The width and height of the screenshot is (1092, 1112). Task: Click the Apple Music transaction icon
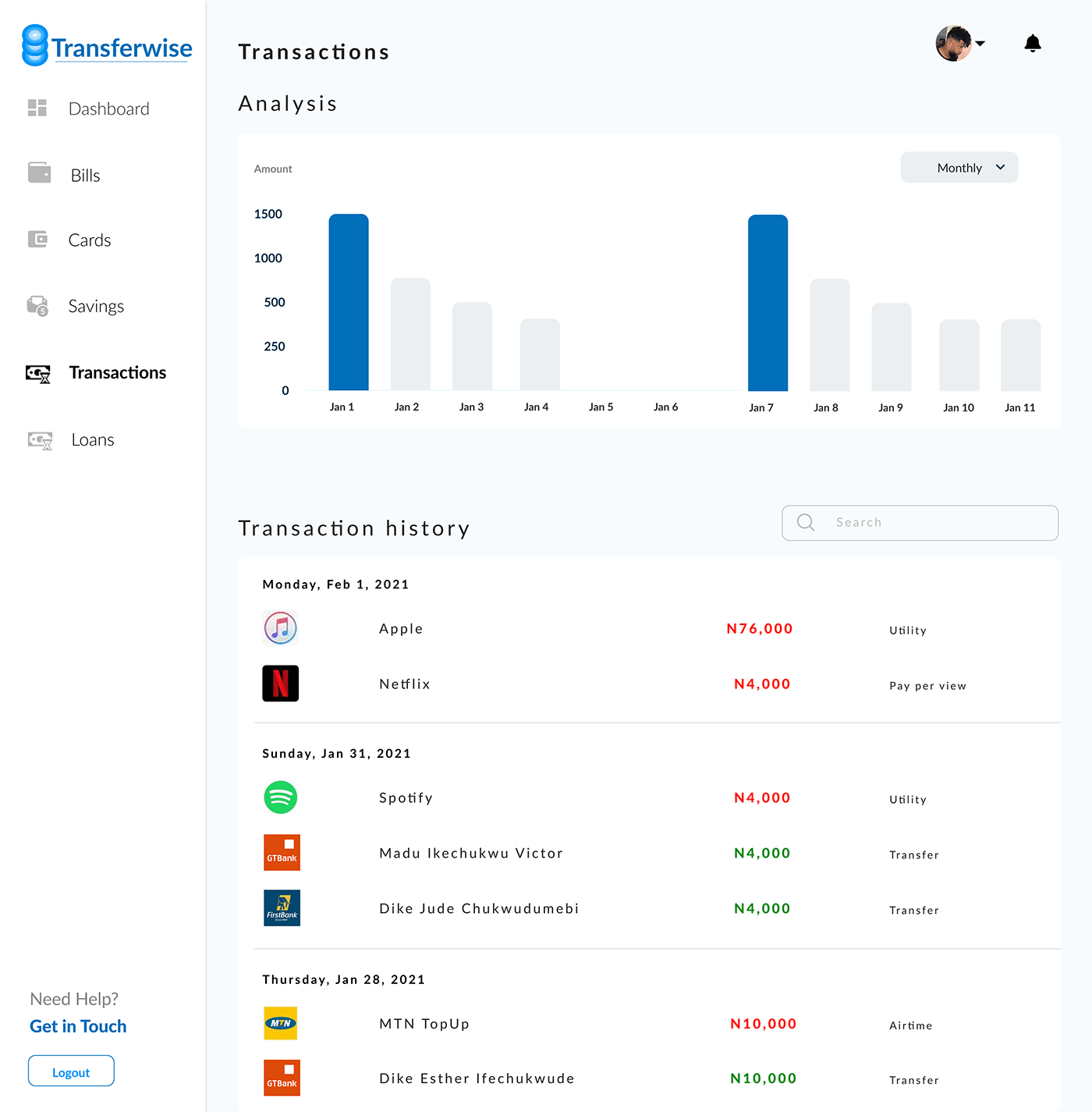[281, 628]
